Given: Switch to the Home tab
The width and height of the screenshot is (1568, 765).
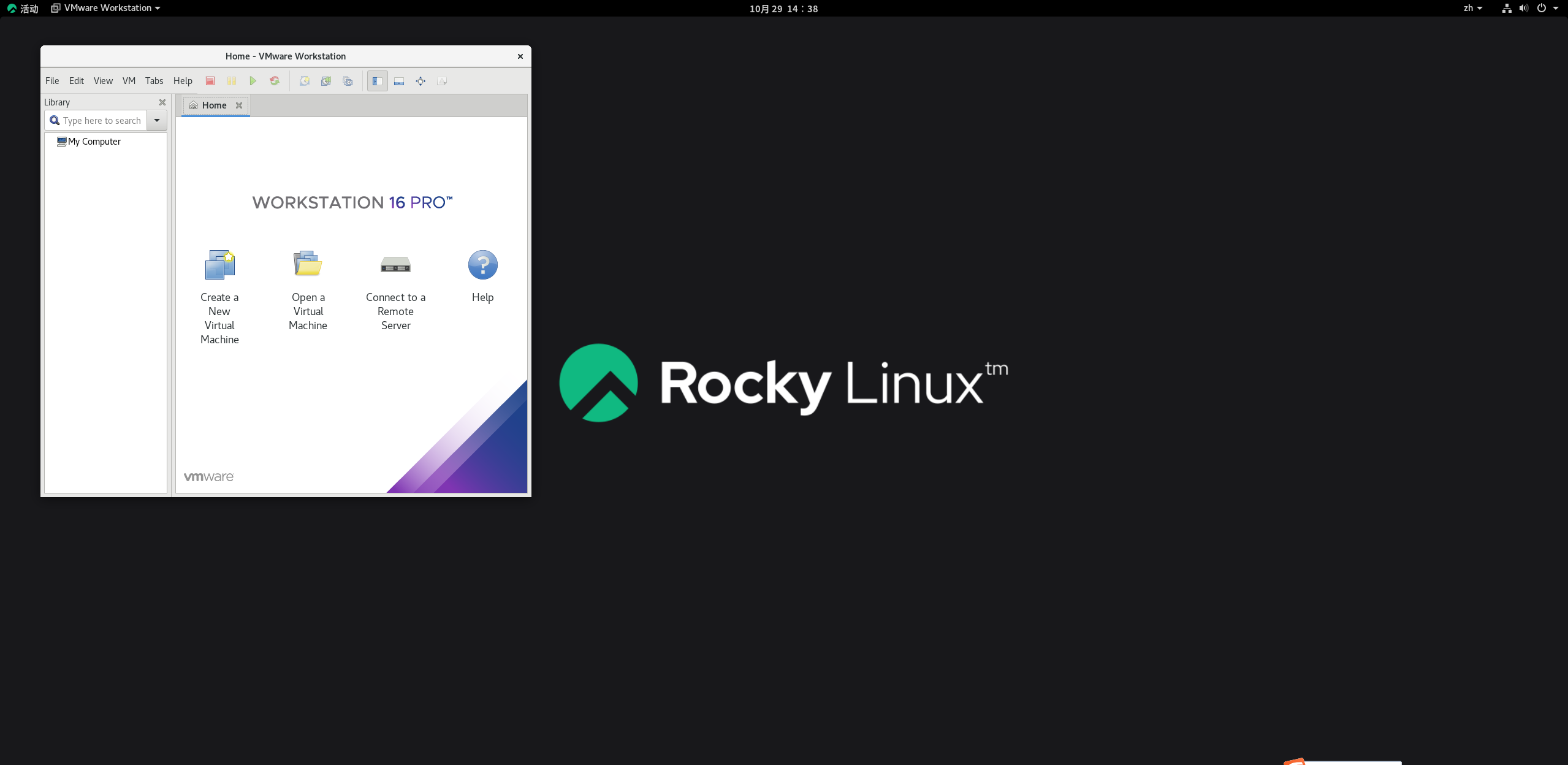Looking at the screenshot, I should pos(213,105).
